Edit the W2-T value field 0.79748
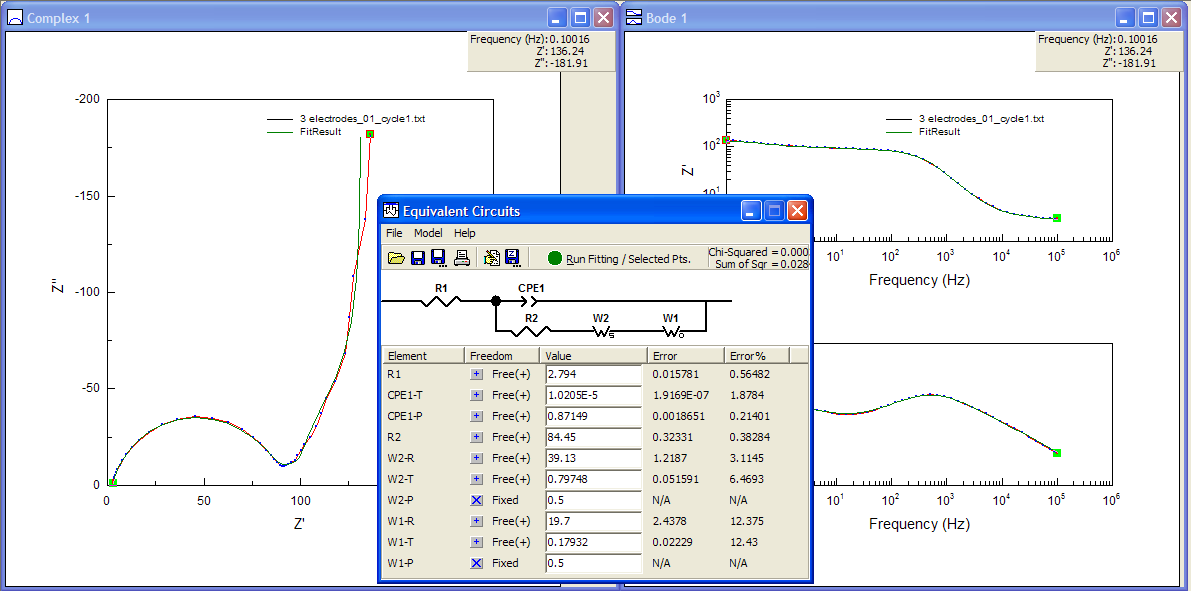 click(x=594, y=479)
